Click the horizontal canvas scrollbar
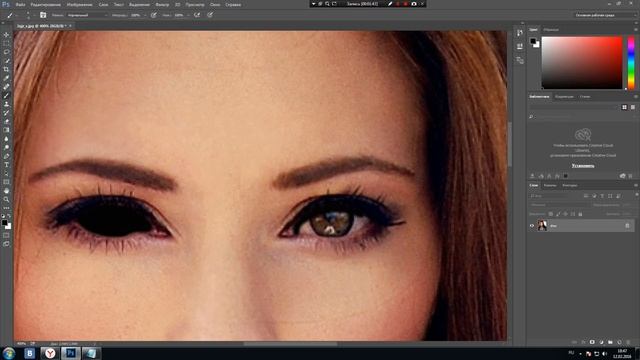Viewport: 640px width, 360px height. (x=291, y=344)
